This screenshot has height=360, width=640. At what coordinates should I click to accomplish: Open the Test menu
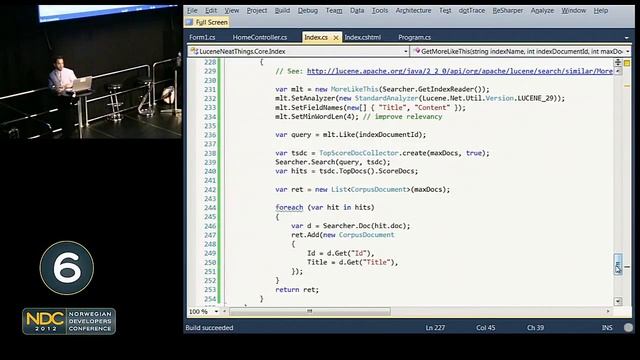(x=445, y=11)
